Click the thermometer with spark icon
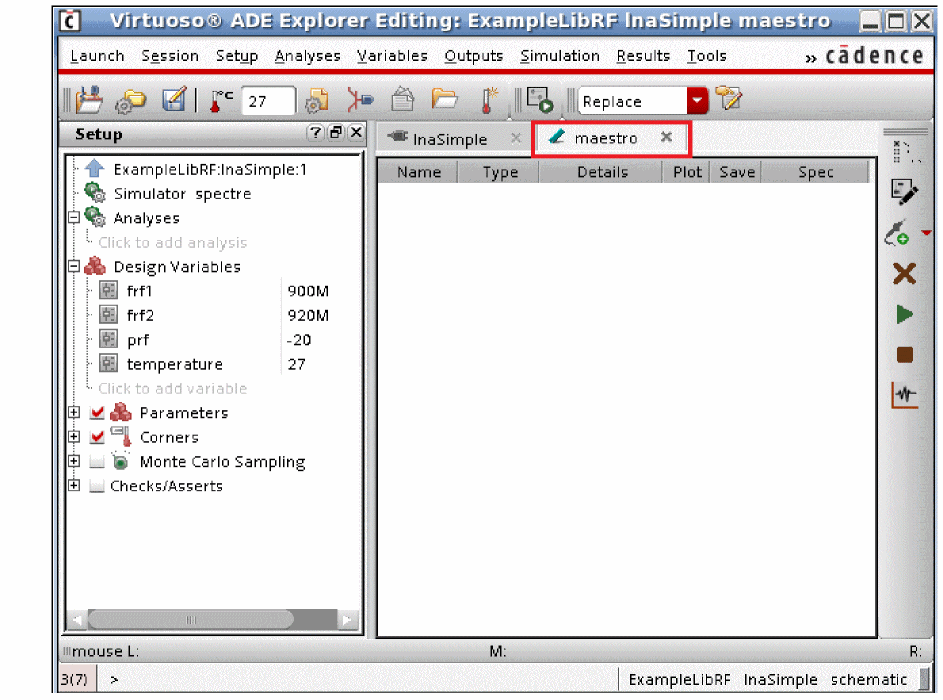The height and width of the screenshot is (700, 943). coord(489,100)
